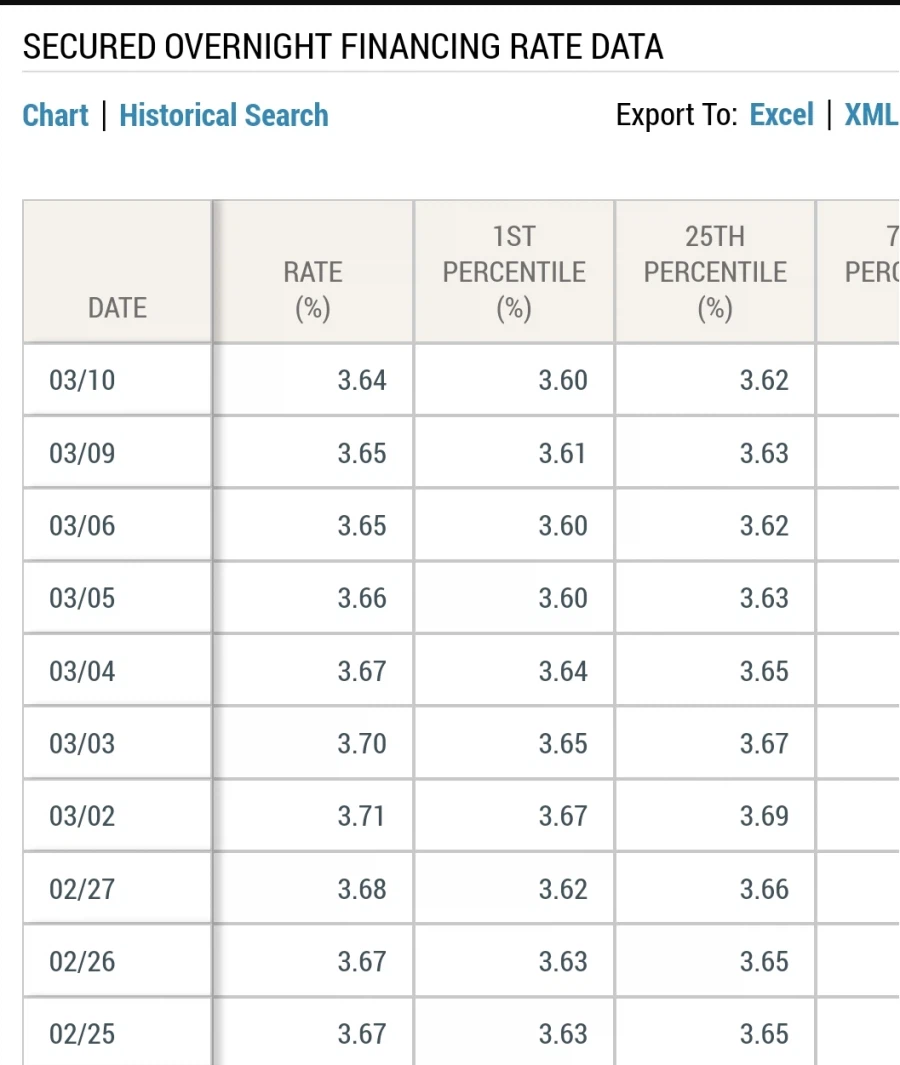Select the 03/09 date cell

(82, 453)
